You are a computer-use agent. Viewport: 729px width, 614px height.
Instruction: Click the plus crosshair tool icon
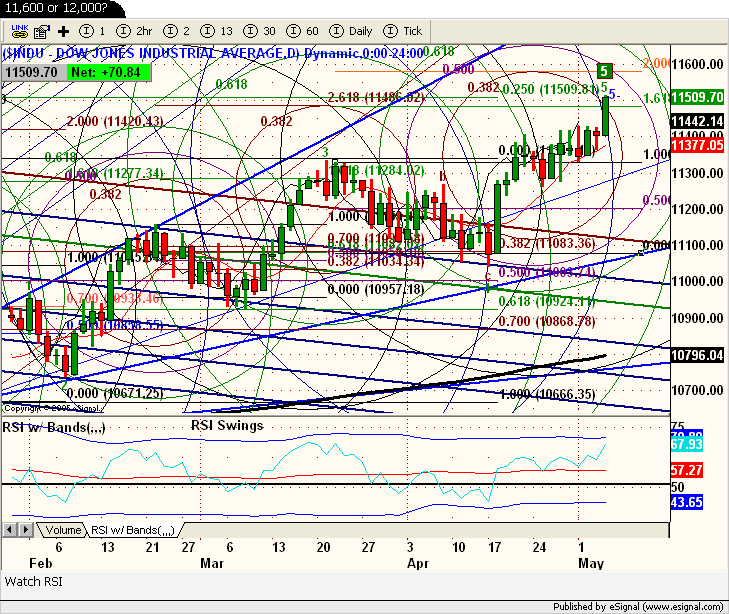point(63,31)
